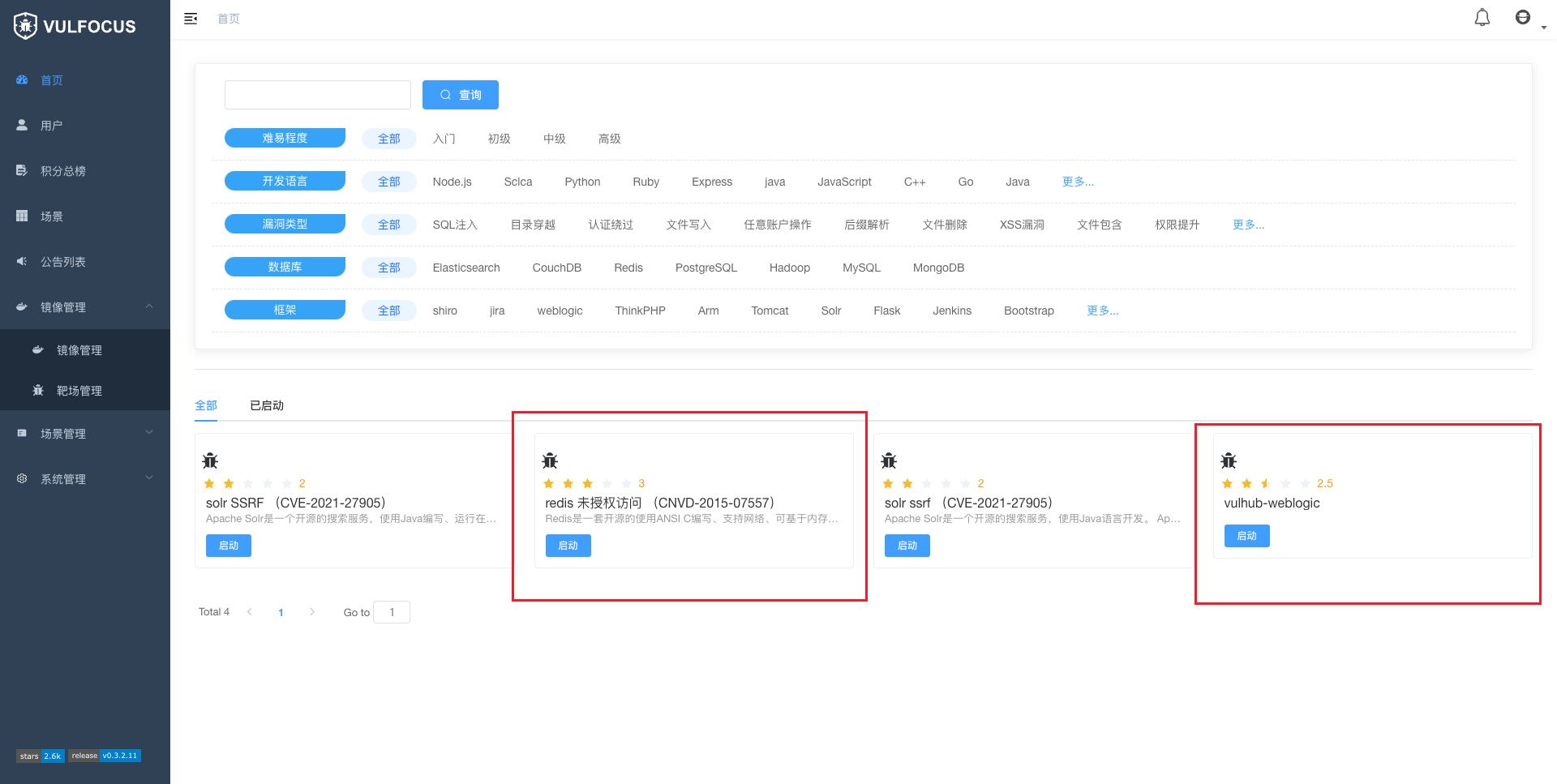1557x784 pixels.
Task: Filter vulnerability type by SQL注入
Action: click(x=454, y=225)
